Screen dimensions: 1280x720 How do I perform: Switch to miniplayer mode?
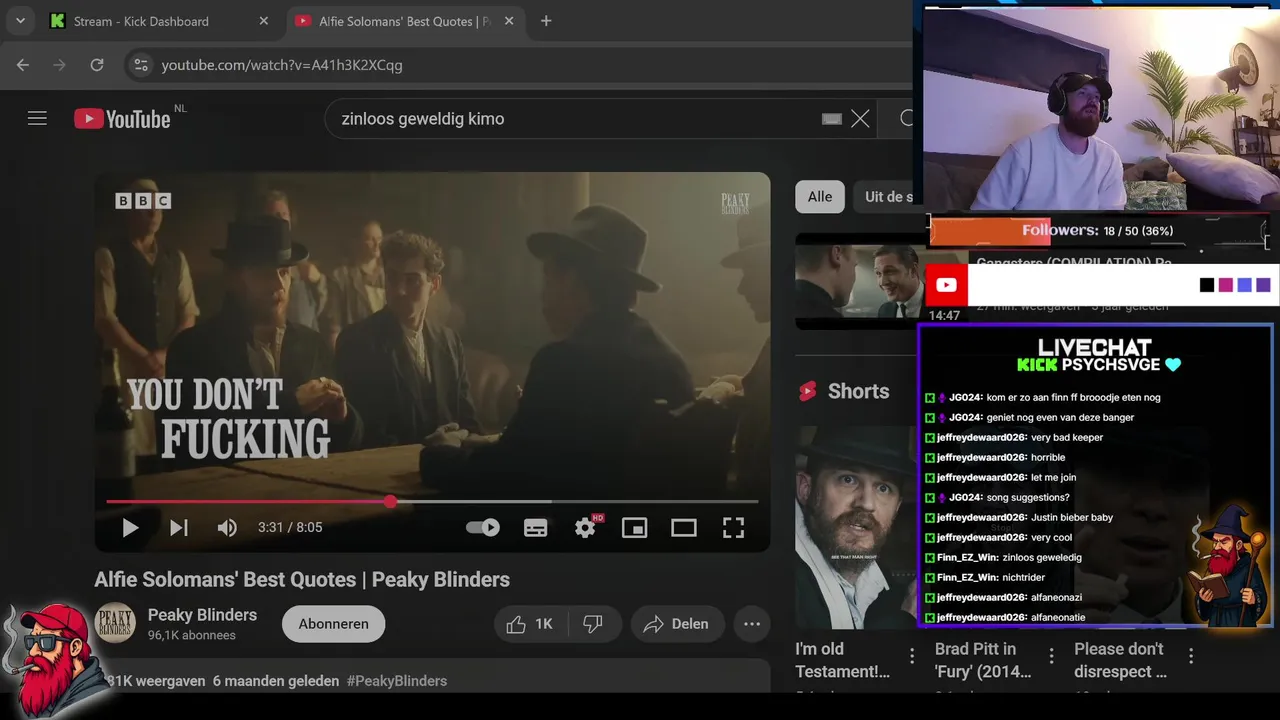[x=635, y=528]
